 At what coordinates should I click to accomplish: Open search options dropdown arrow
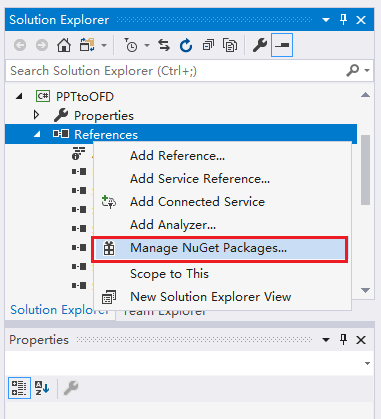tap(367, 70)
